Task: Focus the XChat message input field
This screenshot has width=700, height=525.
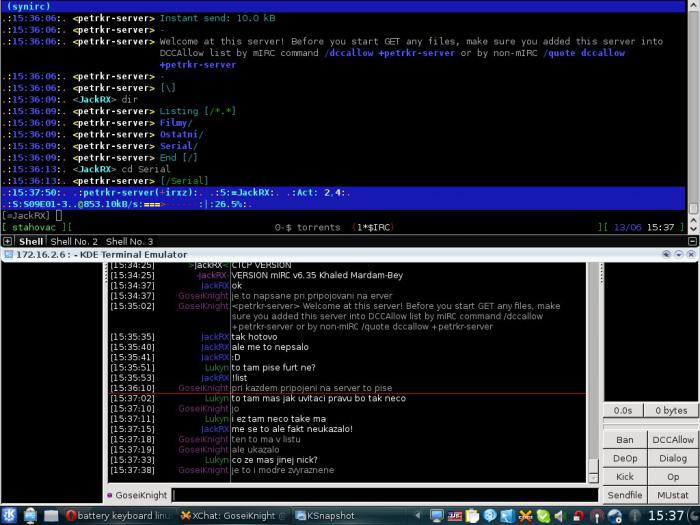Action: [385, 495]
